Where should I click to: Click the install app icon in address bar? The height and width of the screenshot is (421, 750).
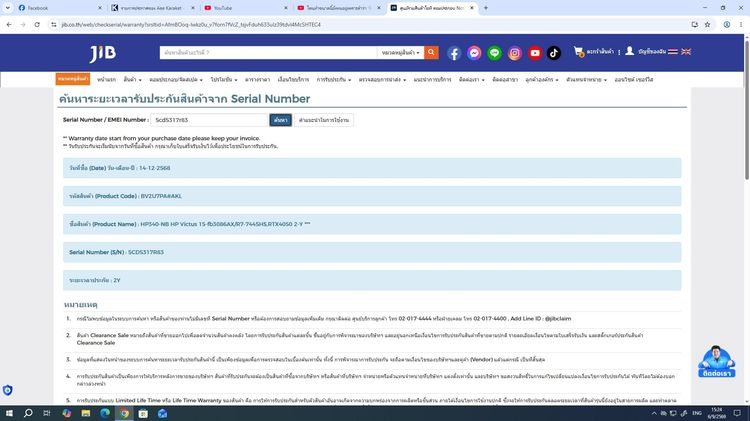[695, 24]
